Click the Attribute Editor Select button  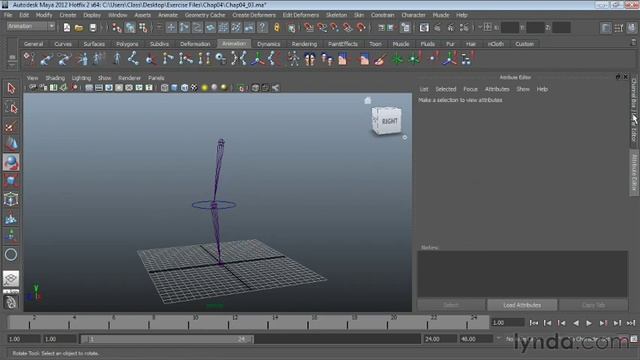tap(451, 305)
